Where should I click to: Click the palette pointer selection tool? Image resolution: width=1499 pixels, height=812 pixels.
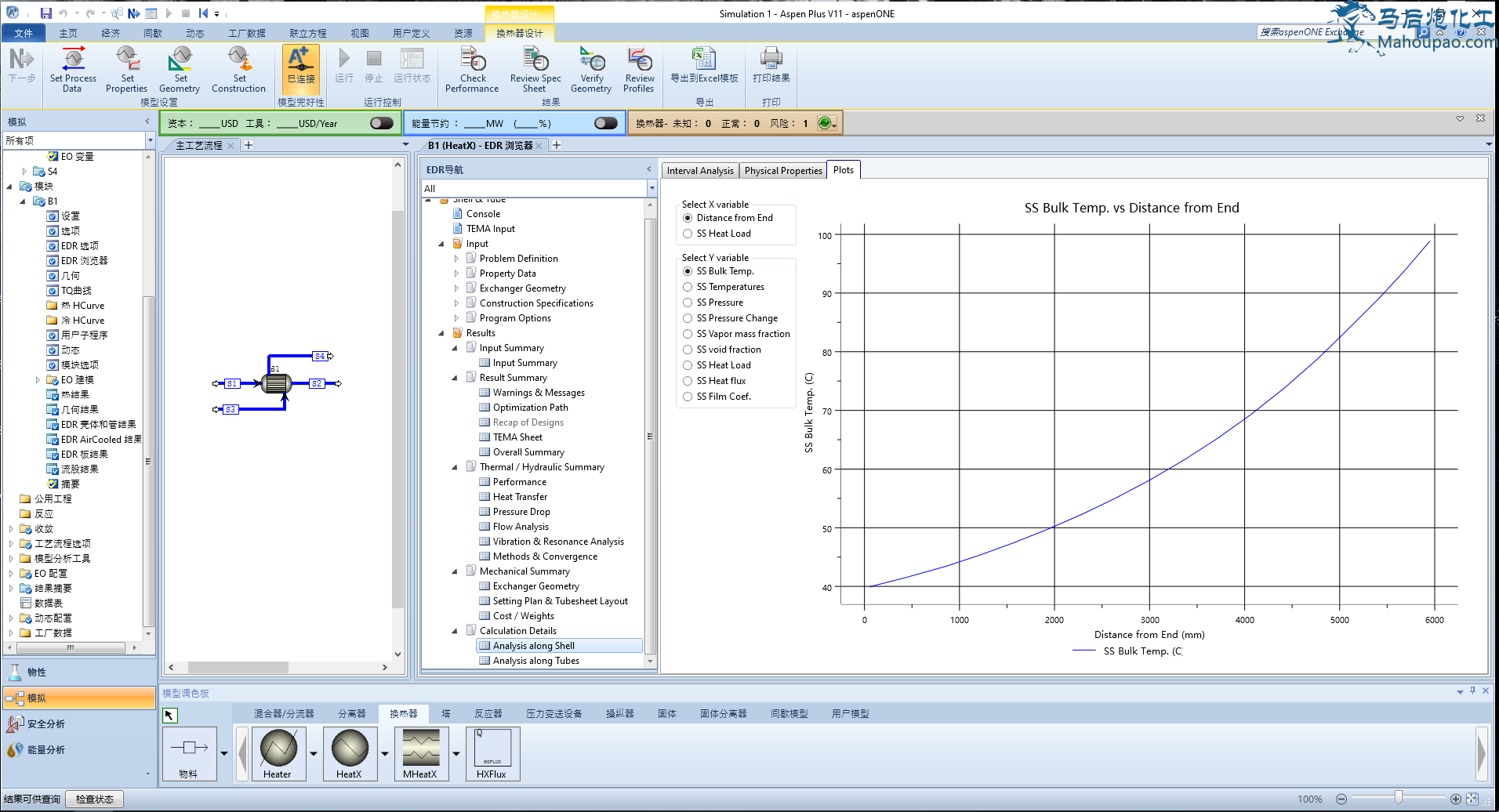pos(170,715)
